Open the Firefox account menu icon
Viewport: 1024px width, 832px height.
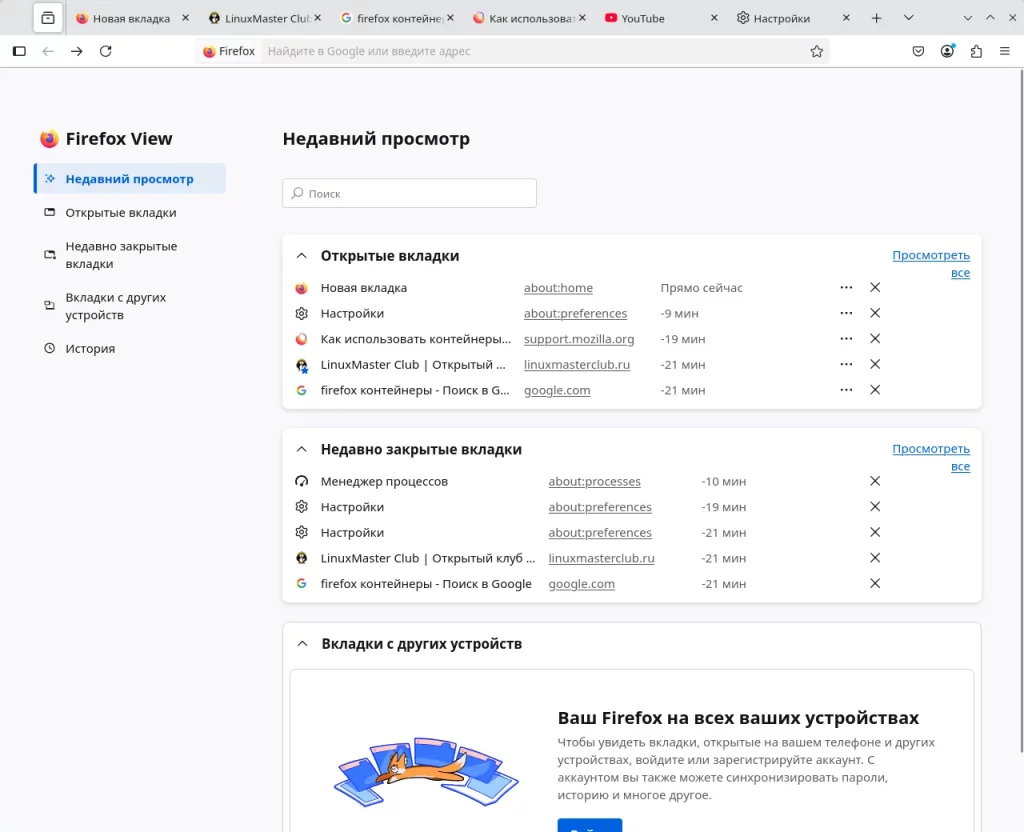(x=947, y=51)
